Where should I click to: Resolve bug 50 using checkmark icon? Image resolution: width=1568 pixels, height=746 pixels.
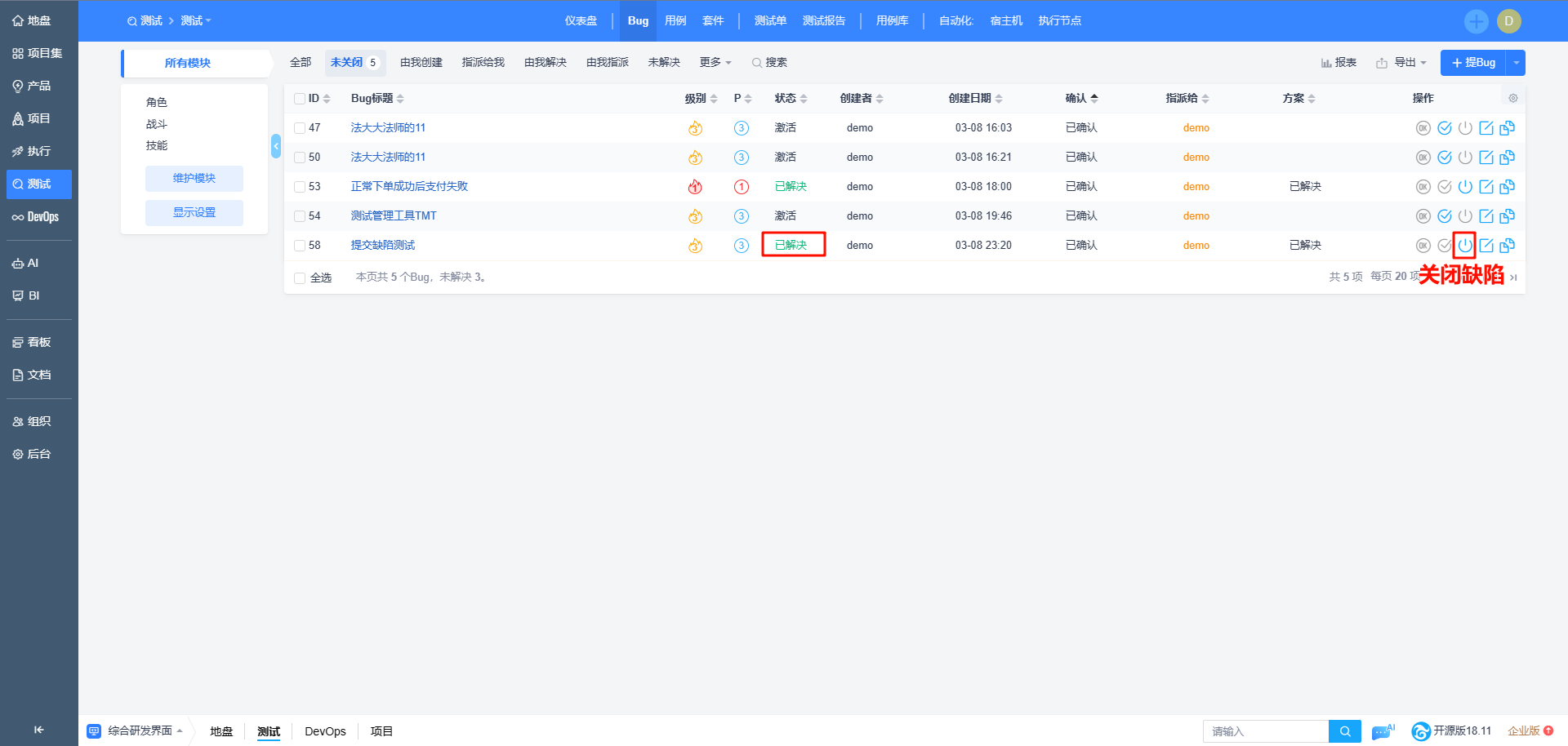click(1445, 158)
